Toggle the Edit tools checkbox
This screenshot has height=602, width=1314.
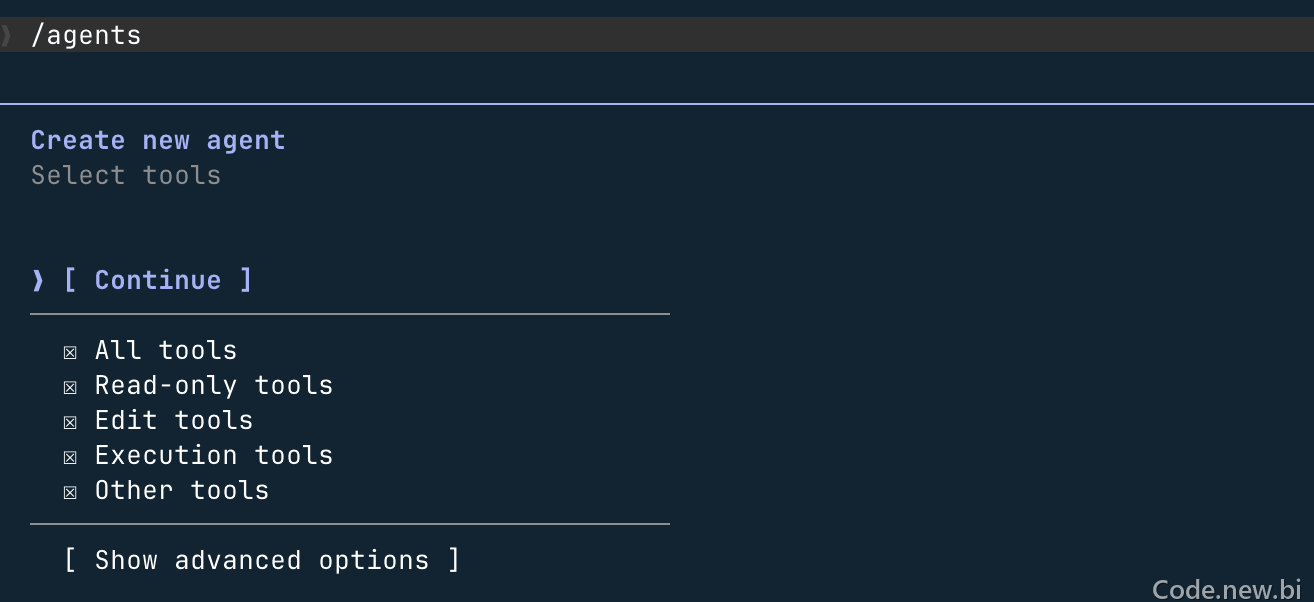tap(70, 422)
